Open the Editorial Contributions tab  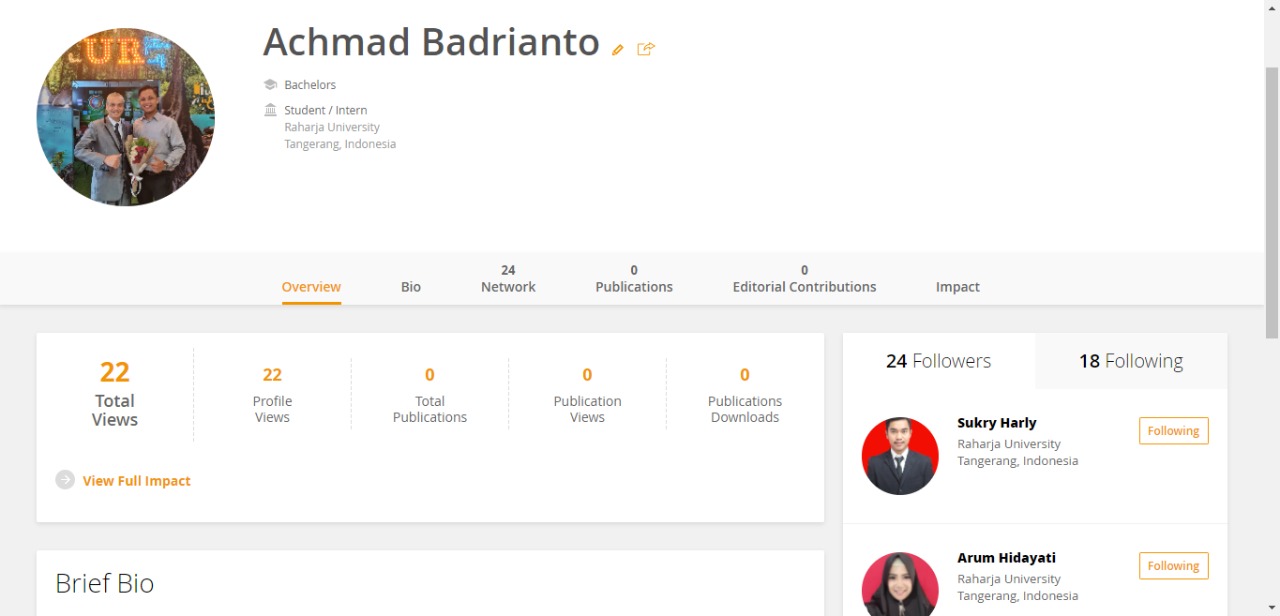coord(804,279)
